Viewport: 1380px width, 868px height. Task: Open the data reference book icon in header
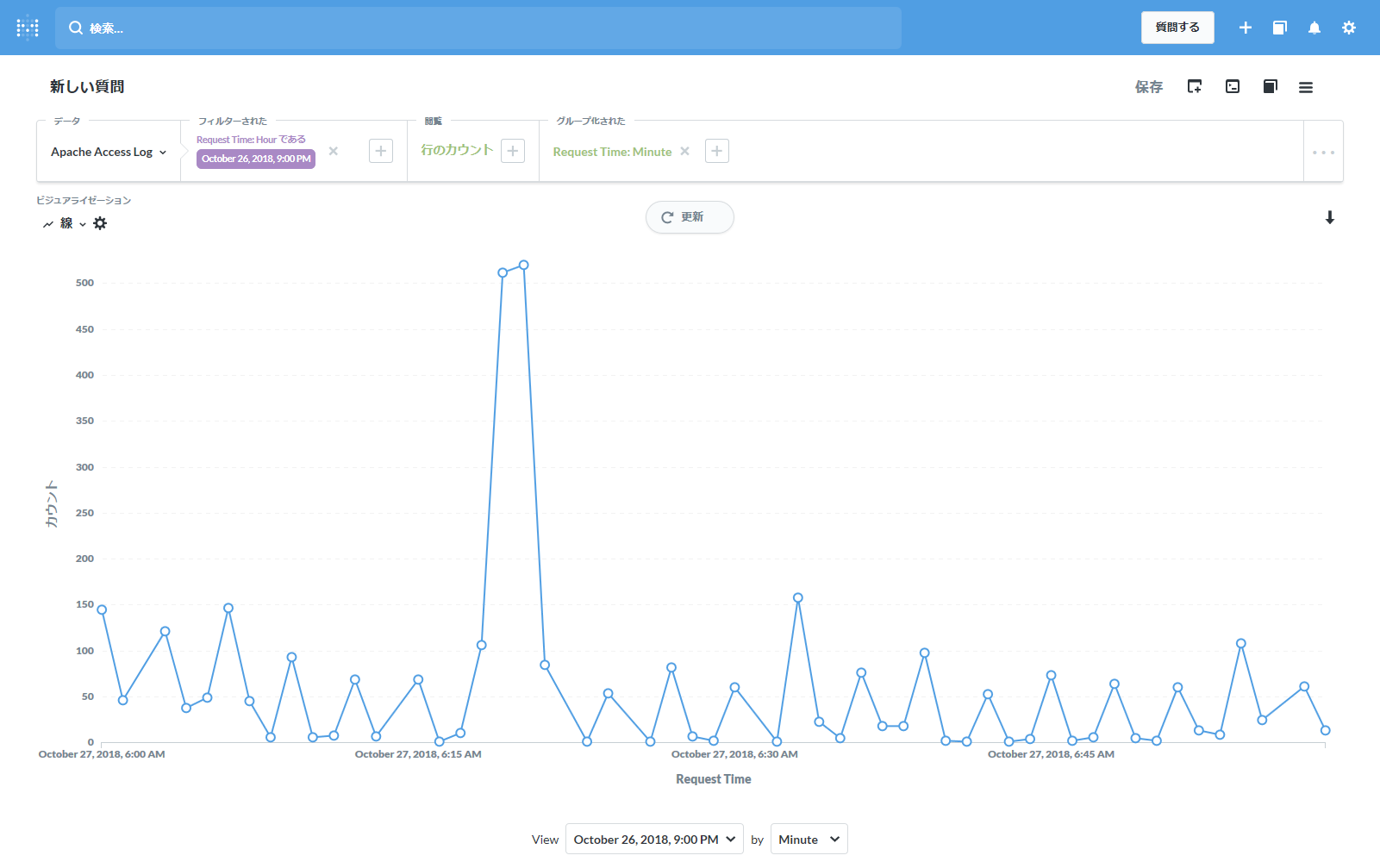pyautogui.click(x=1280, y=28)
